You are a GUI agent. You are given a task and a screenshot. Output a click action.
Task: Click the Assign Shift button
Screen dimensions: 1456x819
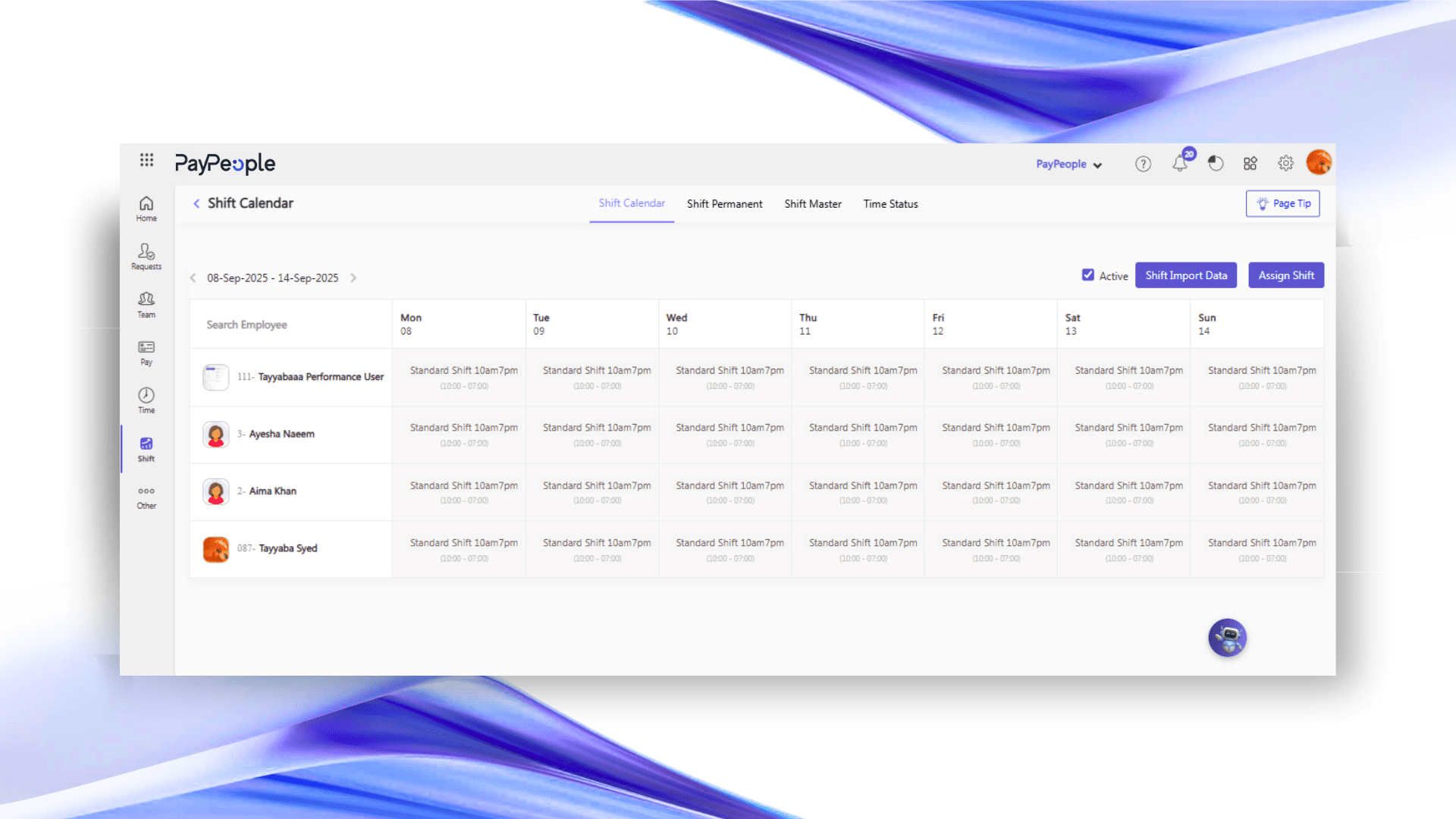pyautogui.click(x=1286, y=275)
